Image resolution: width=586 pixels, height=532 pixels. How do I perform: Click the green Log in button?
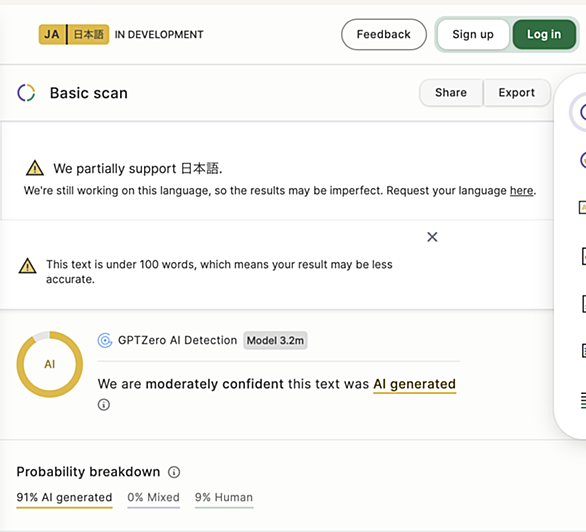click(544, 34)
